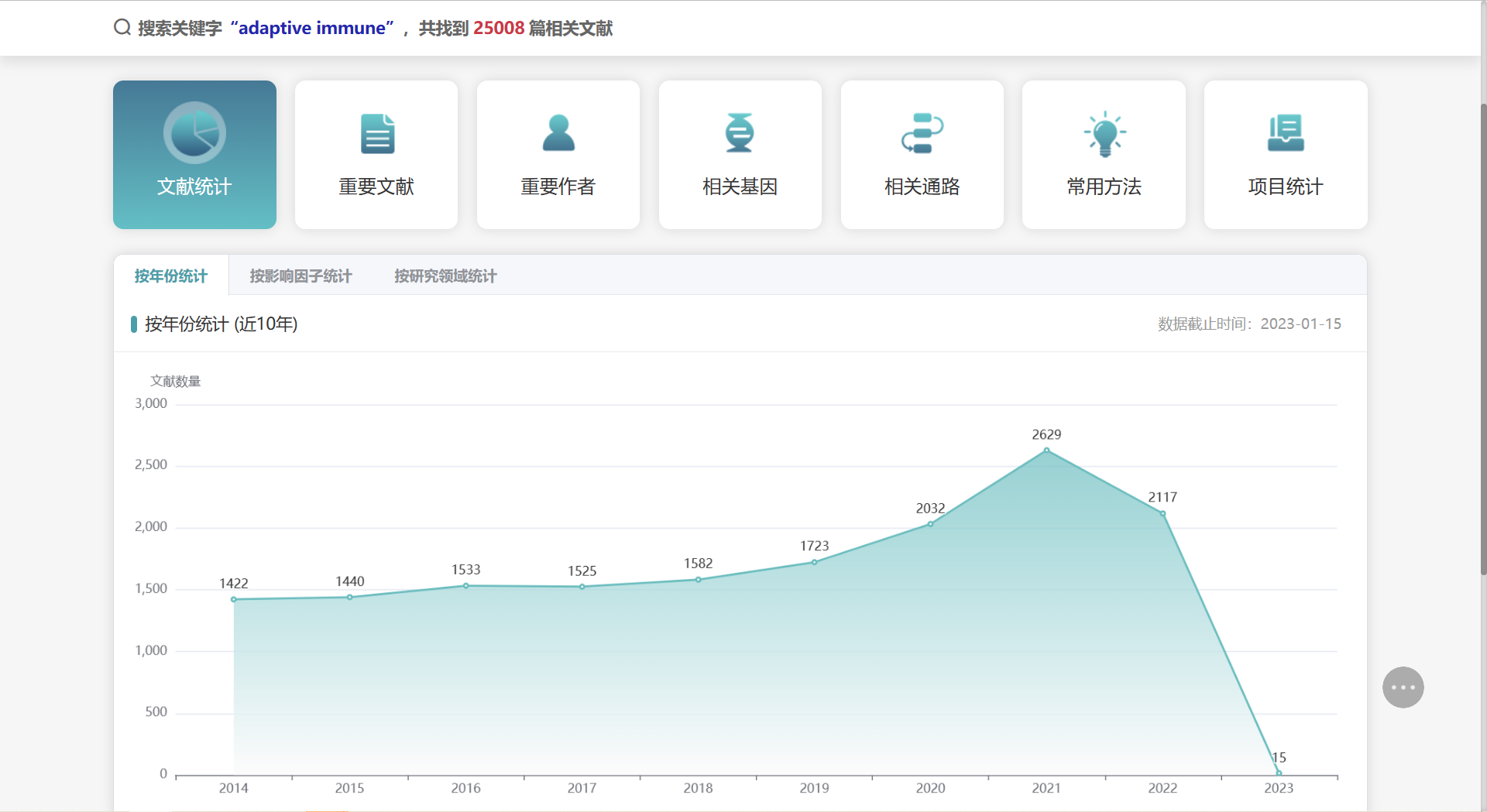The height and width of the screenshot is (812, 1487).
Task: Open the 相关基因 card
Action: pyautogui.click(x=740, y=155)
